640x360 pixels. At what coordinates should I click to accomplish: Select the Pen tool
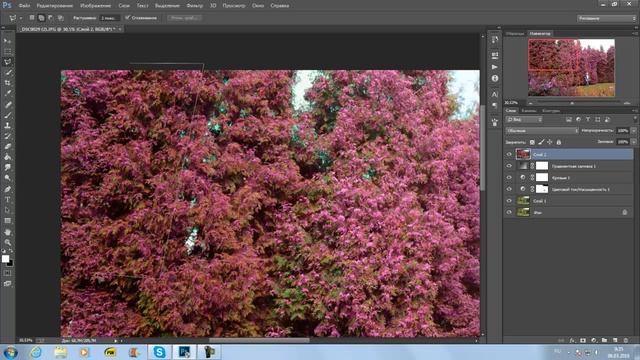click(7, 189)
